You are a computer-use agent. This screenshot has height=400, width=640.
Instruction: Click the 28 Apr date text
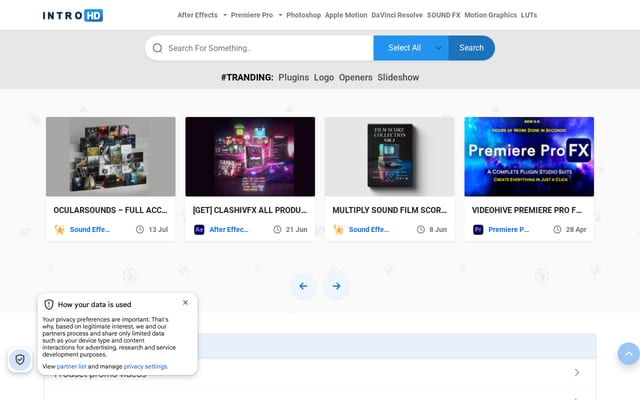pos(576,229)
